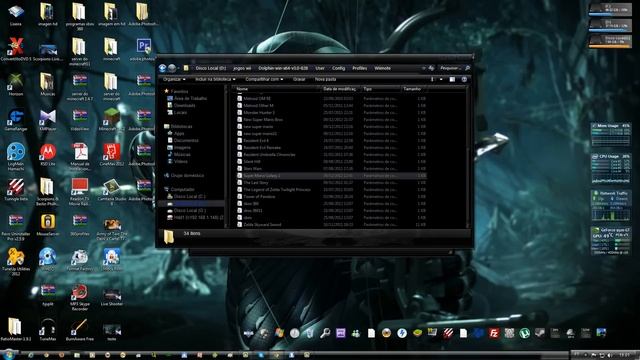Screen dimensions: 640x360
Task: Click the Gravar toolbar button
Action: click(299, 79)
